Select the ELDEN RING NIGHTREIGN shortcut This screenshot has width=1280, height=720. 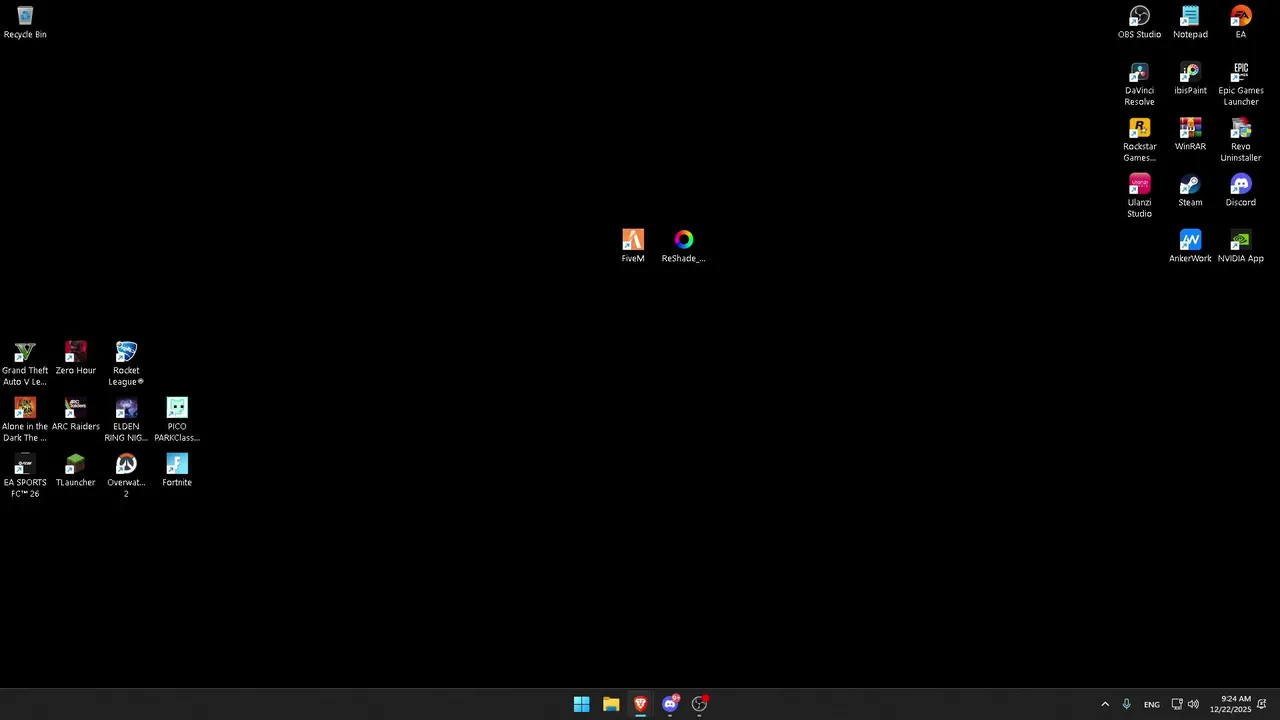pyautogui.click(x=126, y=420)
